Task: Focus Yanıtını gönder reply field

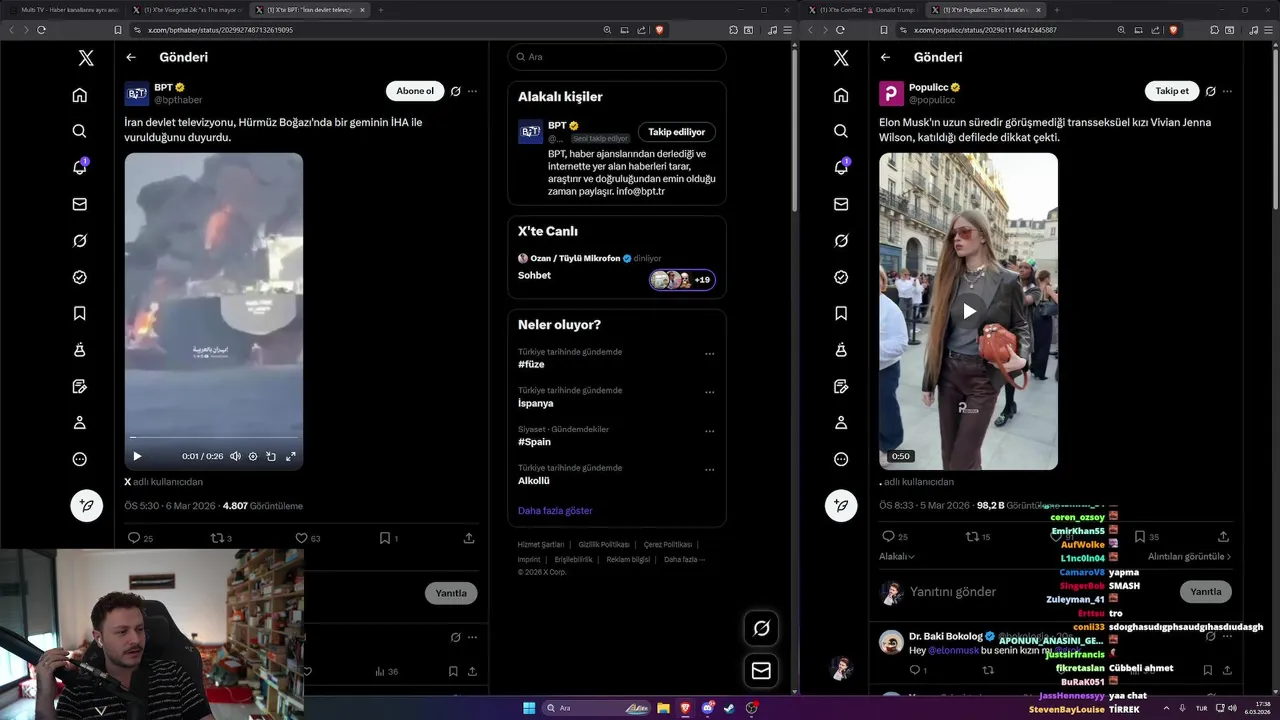Action: [x=1040, y=592]
